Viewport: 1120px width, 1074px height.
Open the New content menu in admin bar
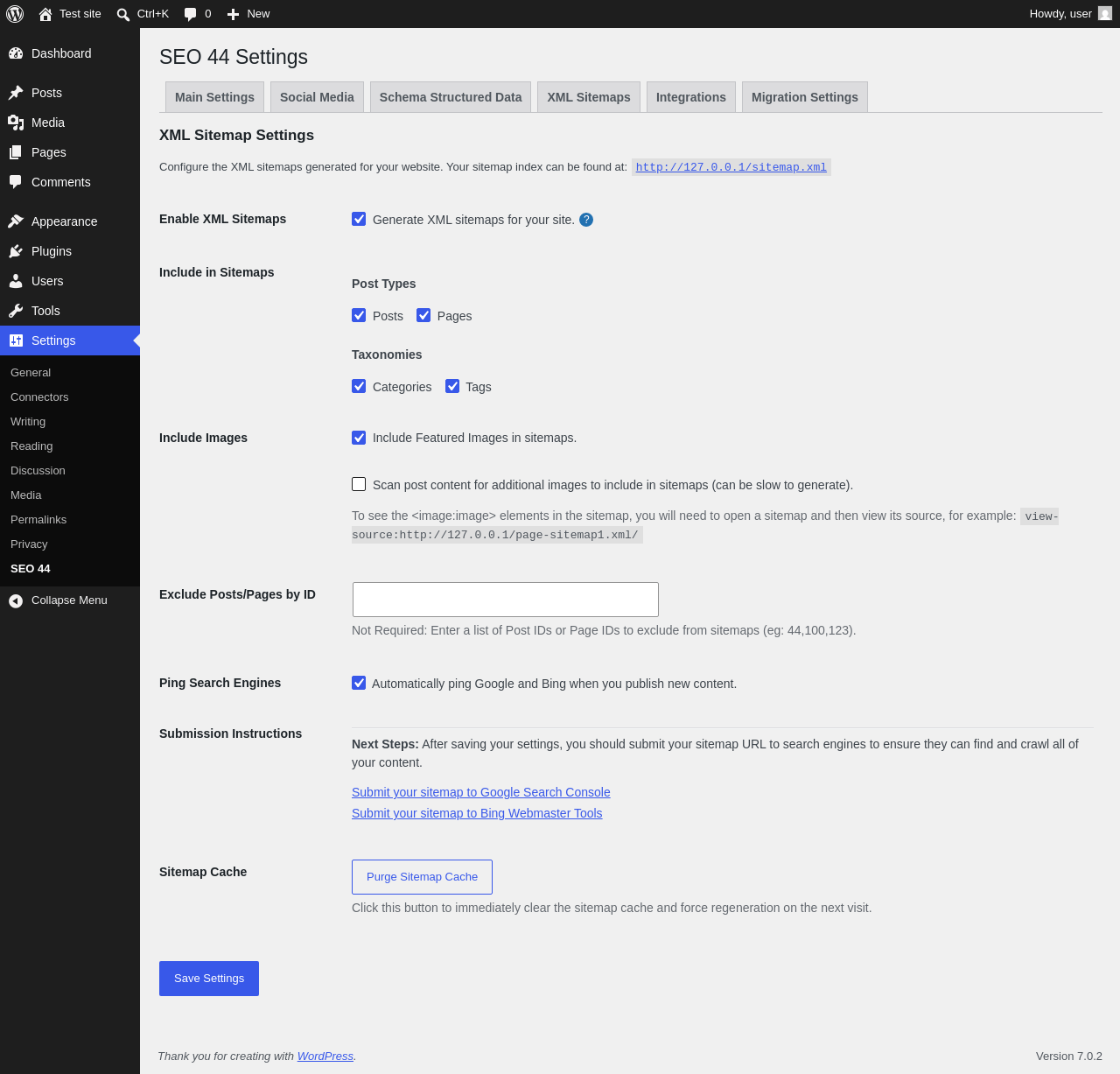[248, 14]
